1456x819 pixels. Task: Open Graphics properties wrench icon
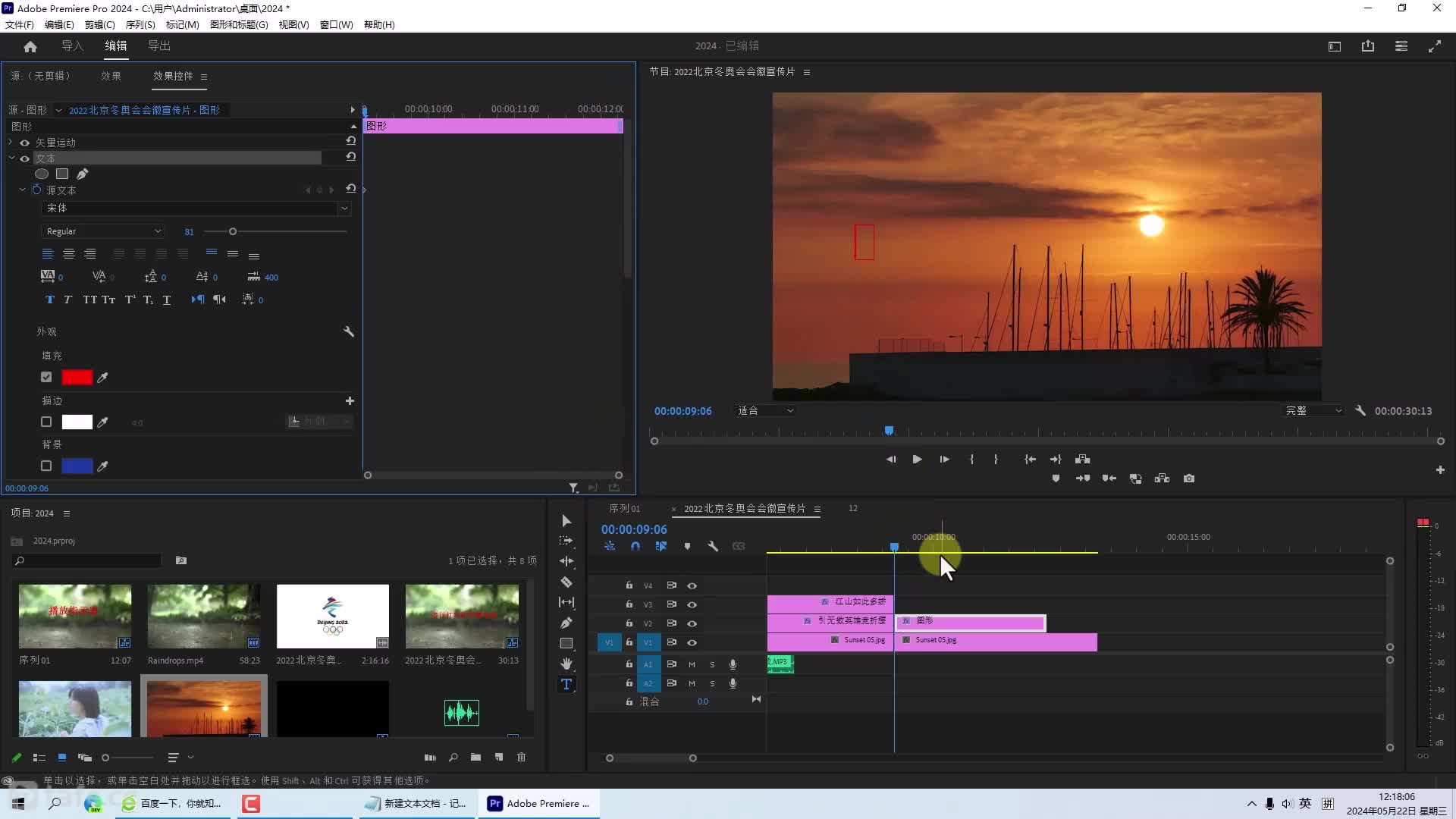349,331
